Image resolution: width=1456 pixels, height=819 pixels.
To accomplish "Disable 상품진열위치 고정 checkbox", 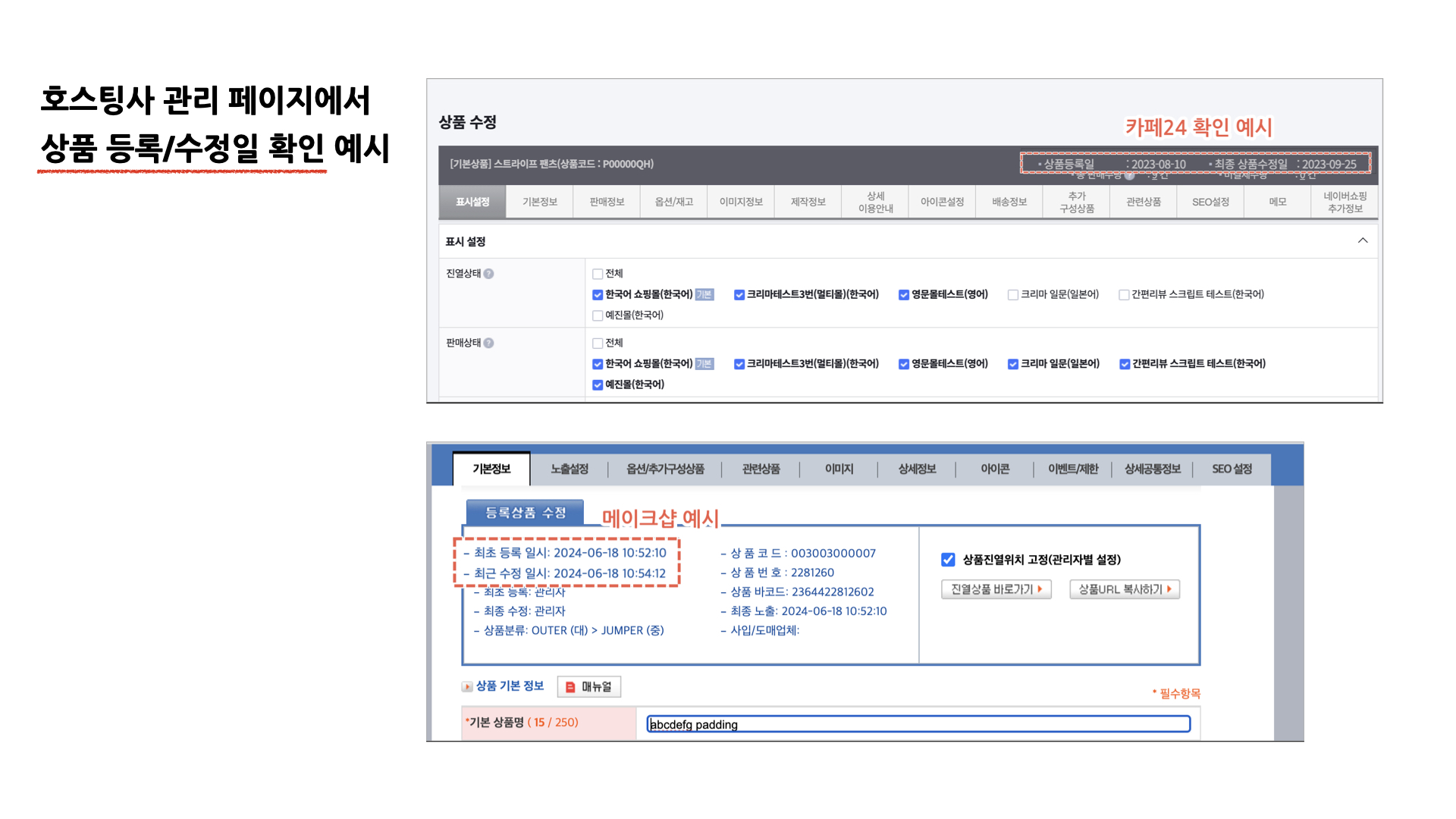I will pos(948,560).
